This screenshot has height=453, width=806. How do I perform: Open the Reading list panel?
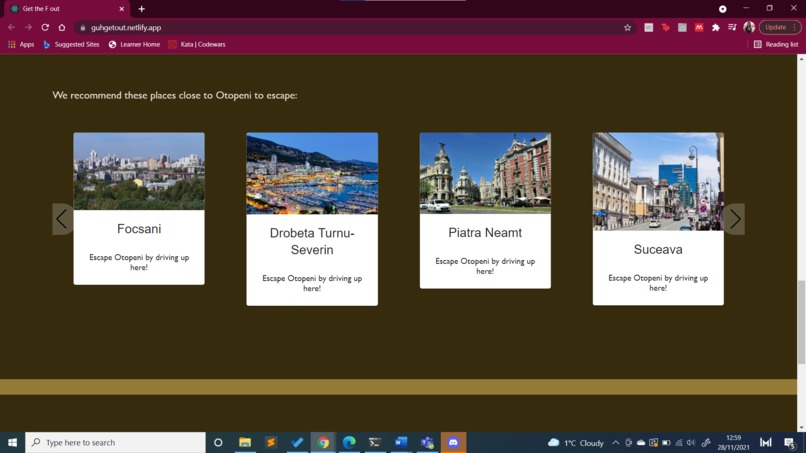pos(776,45)
